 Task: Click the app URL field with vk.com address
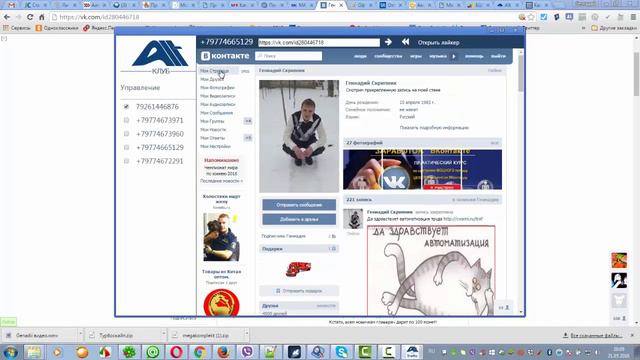319,42
